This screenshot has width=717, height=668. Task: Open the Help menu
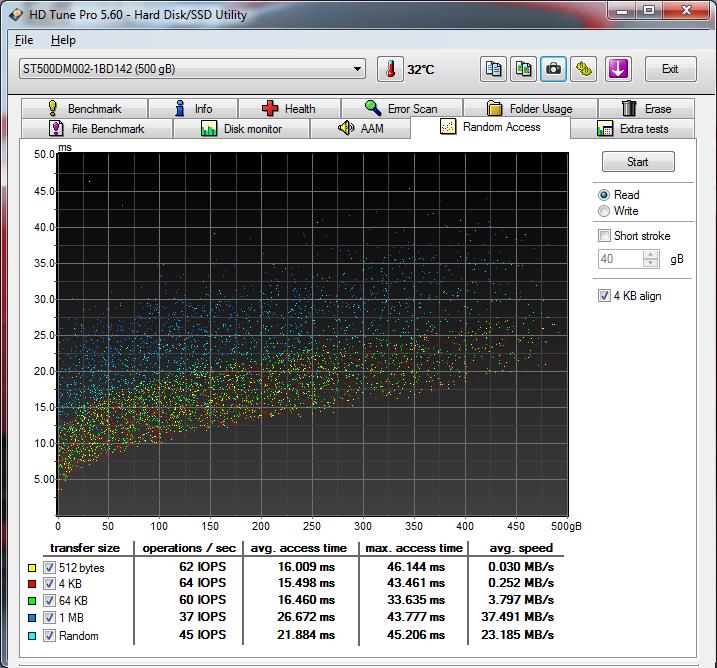pyautogui.click(x=63, y=40)
